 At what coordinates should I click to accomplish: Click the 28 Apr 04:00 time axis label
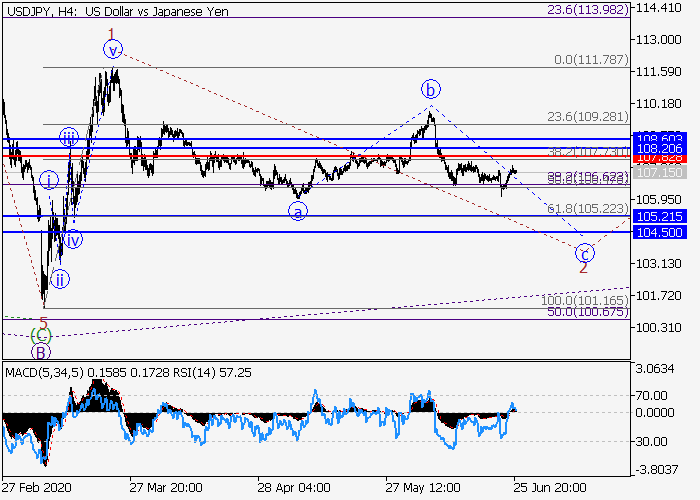click(294, 487)
